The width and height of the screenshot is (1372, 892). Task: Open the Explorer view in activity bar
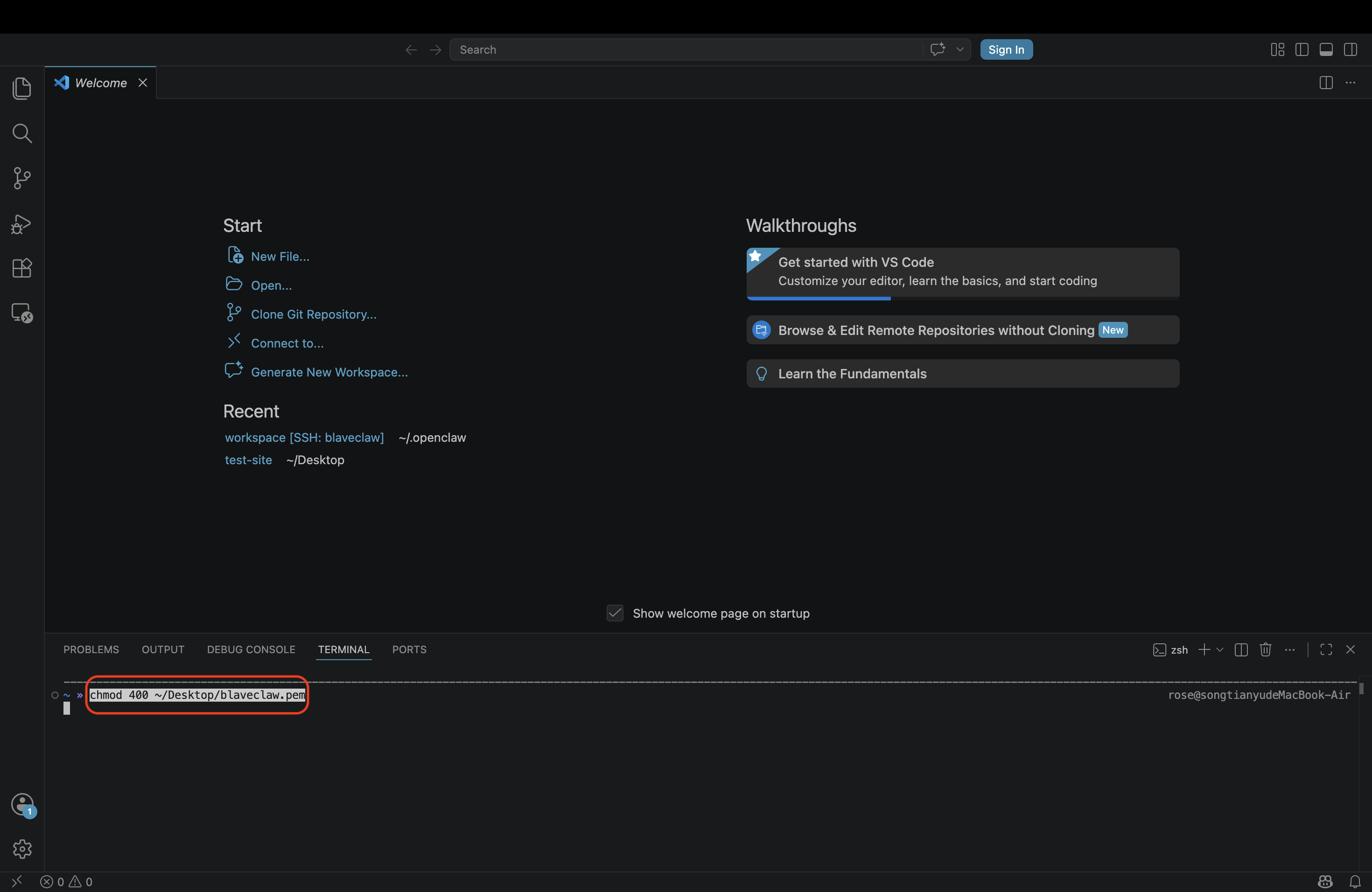tap(22, 88)
